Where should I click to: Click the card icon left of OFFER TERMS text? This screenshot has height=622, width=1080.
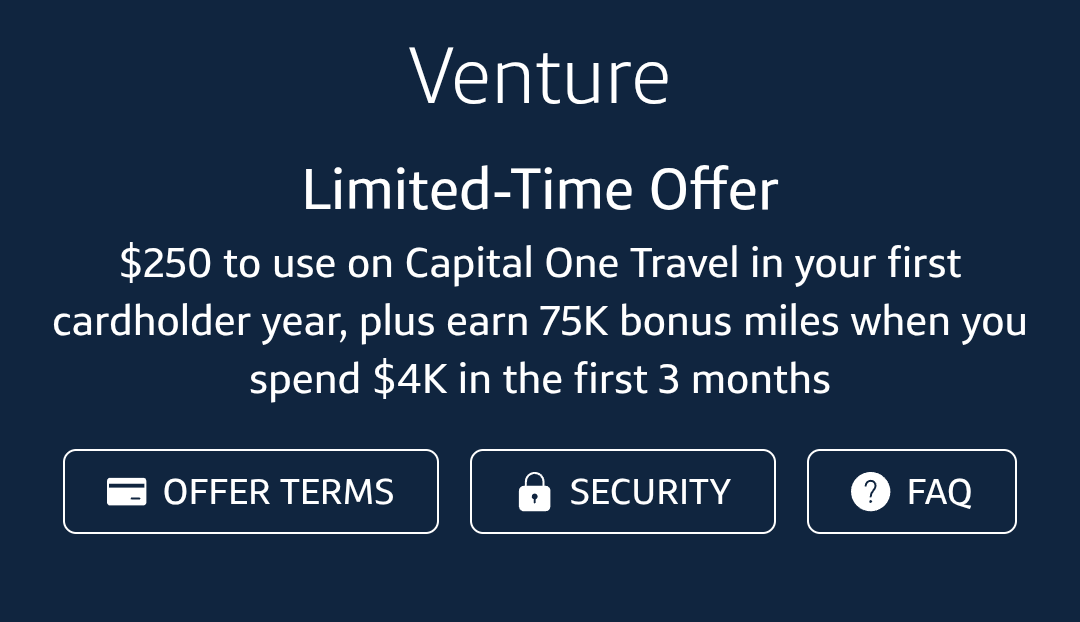point(126,491)
